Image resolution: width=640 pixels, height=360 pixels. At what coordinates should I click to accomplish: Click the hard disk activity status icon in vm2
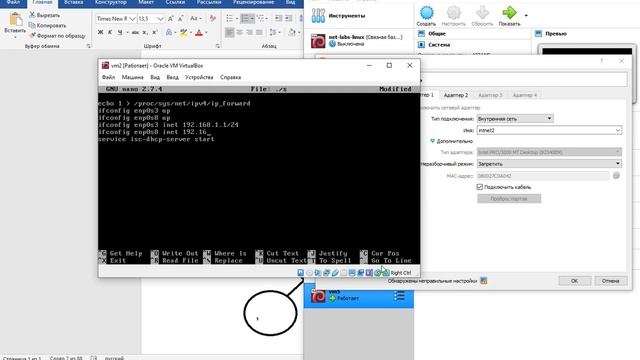tap(300, 273)
